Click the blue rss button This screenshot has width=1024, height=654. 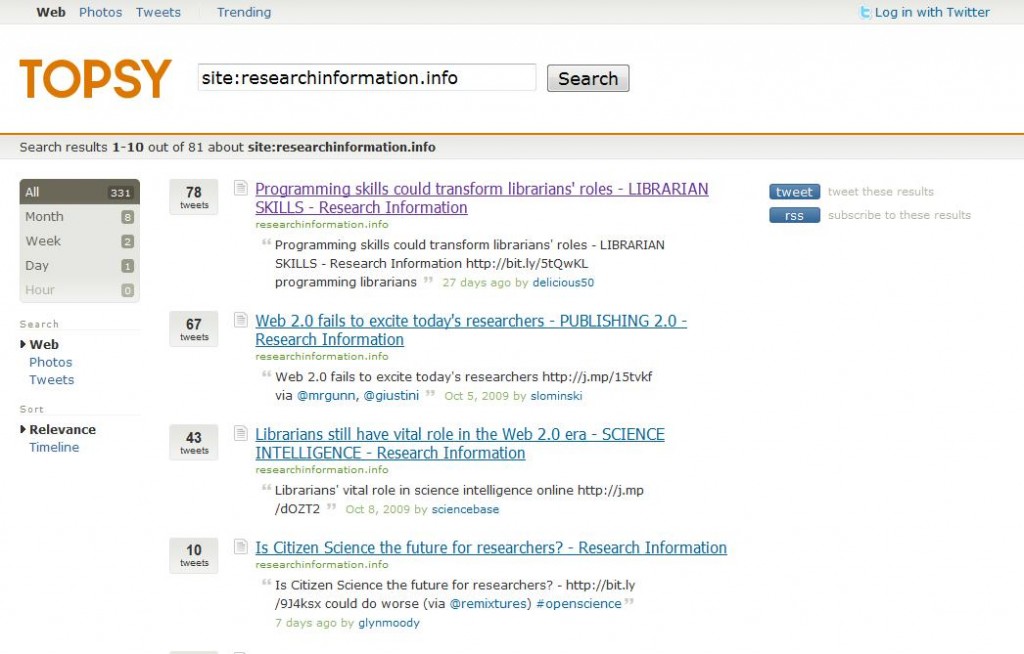794,216
